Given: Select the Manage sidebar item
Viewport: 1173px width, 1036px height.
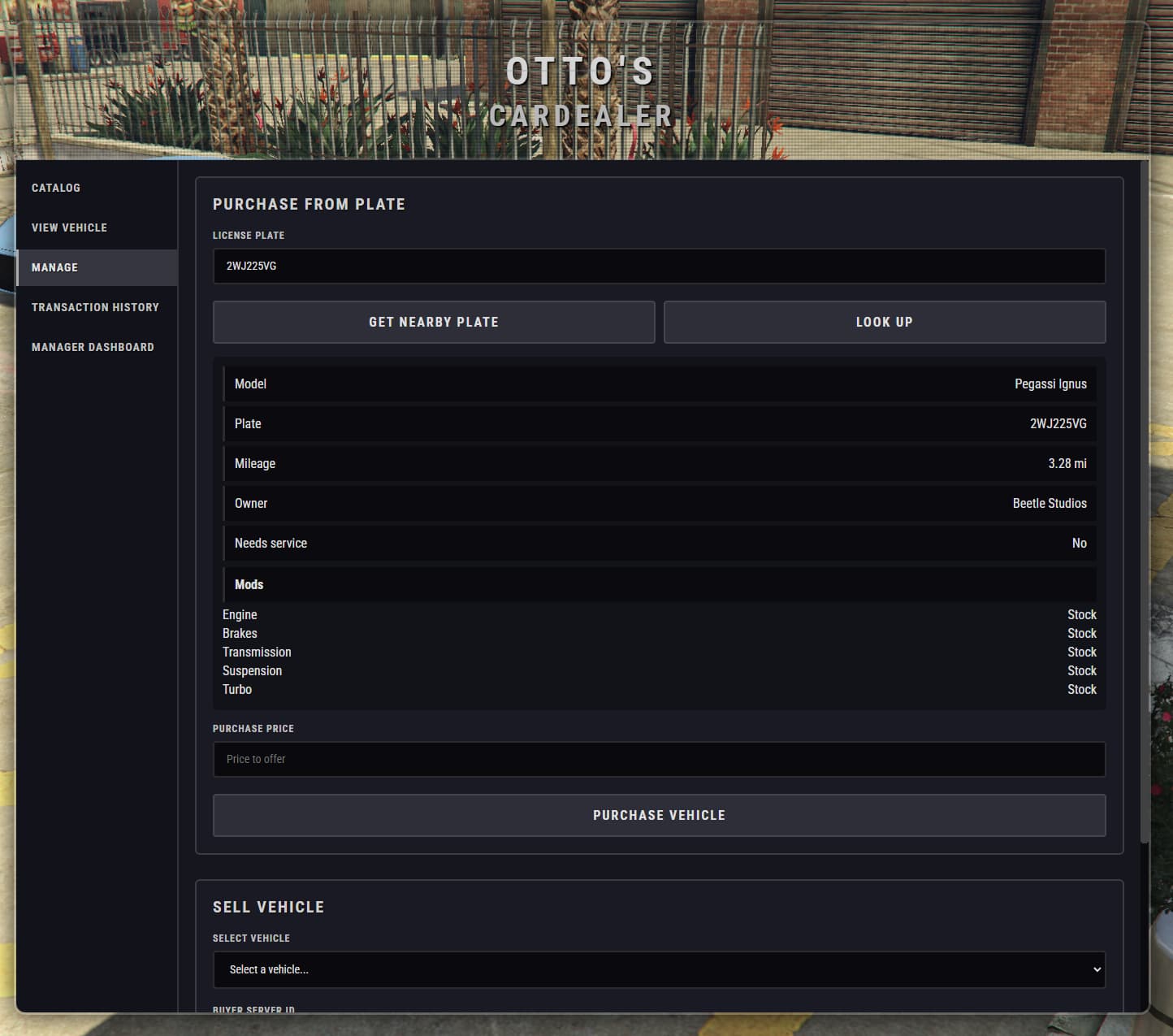Looking at the screenshot, I should (x=55, y=267).
